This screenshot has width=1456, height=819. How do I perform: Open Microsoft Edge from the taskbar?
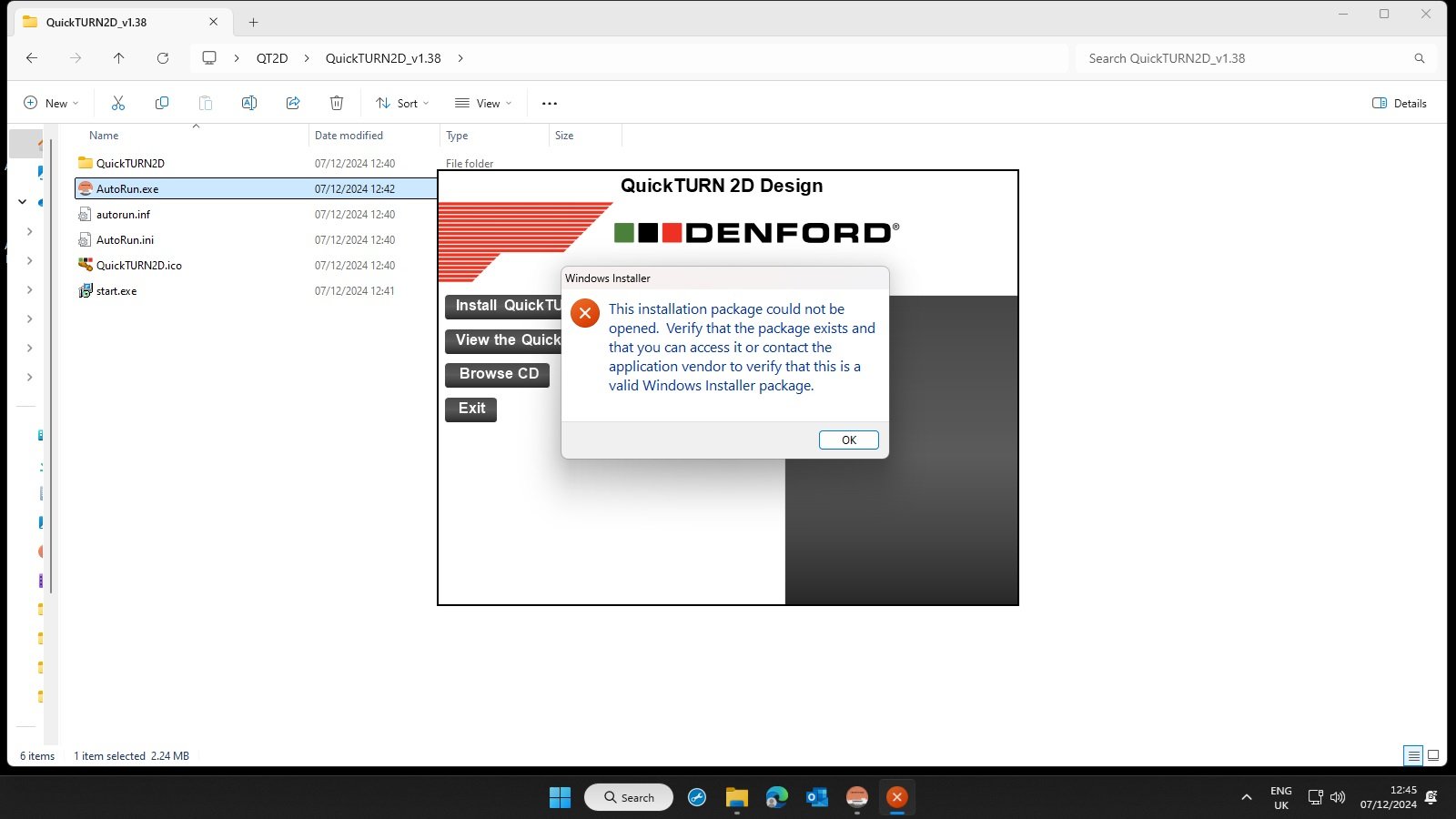(776, 797)
